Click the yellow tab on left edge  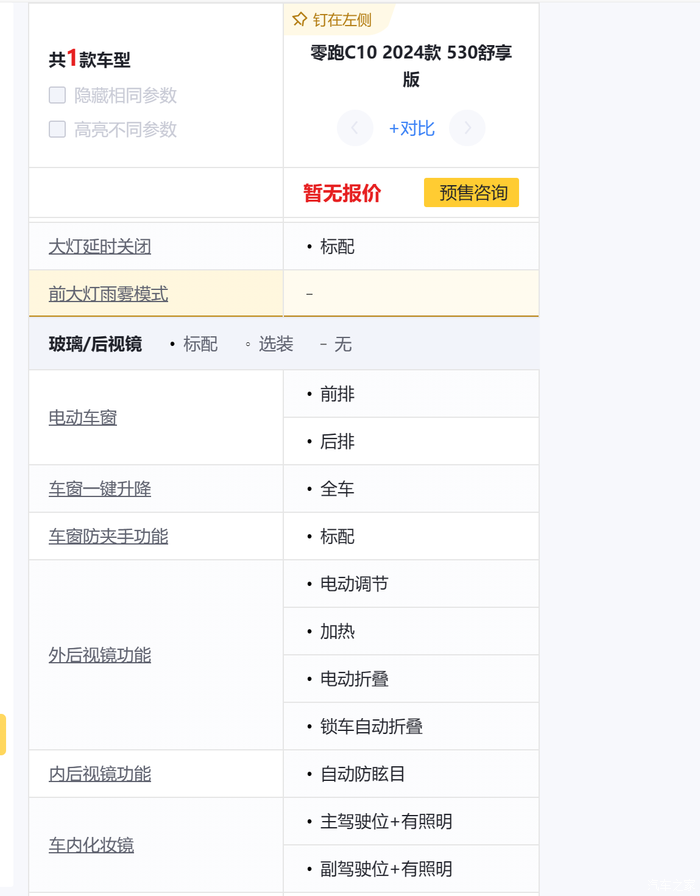coord(3,734)
